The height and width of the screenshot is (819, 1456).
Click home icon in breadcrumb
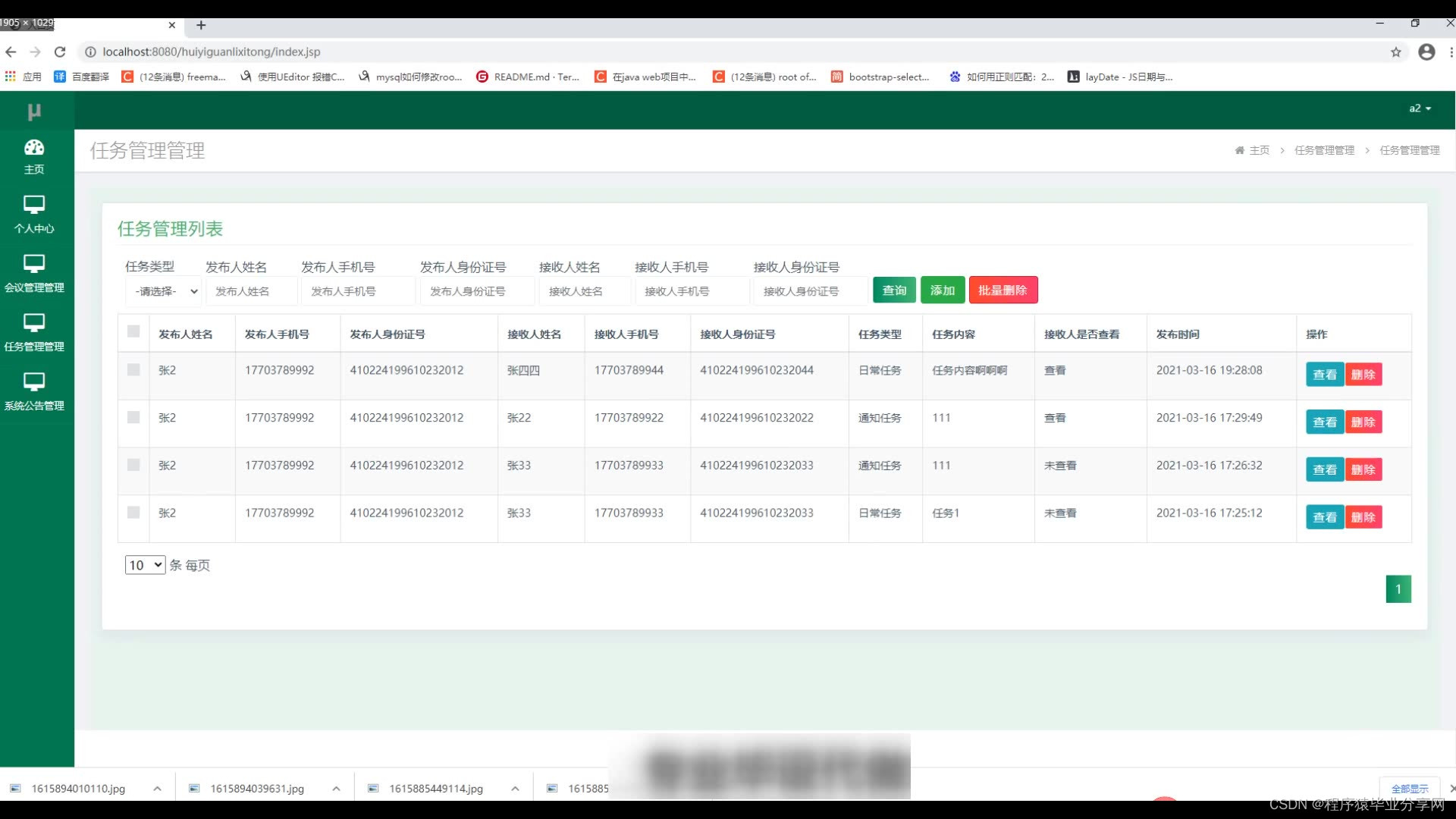click(x=1239, y=150)
